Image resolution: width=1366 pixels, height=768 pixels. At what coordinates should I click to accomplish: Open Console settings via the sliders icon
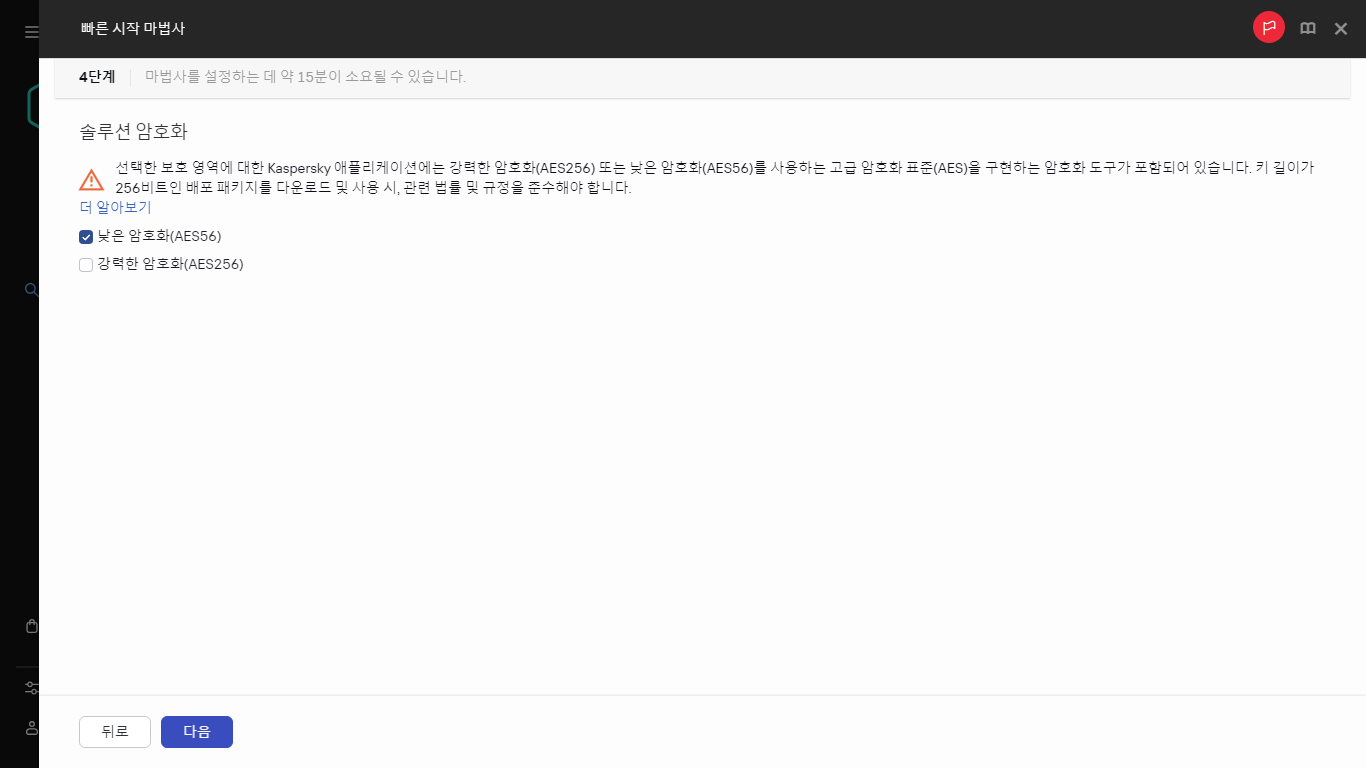pyautogui.click(x=31, y=687)
